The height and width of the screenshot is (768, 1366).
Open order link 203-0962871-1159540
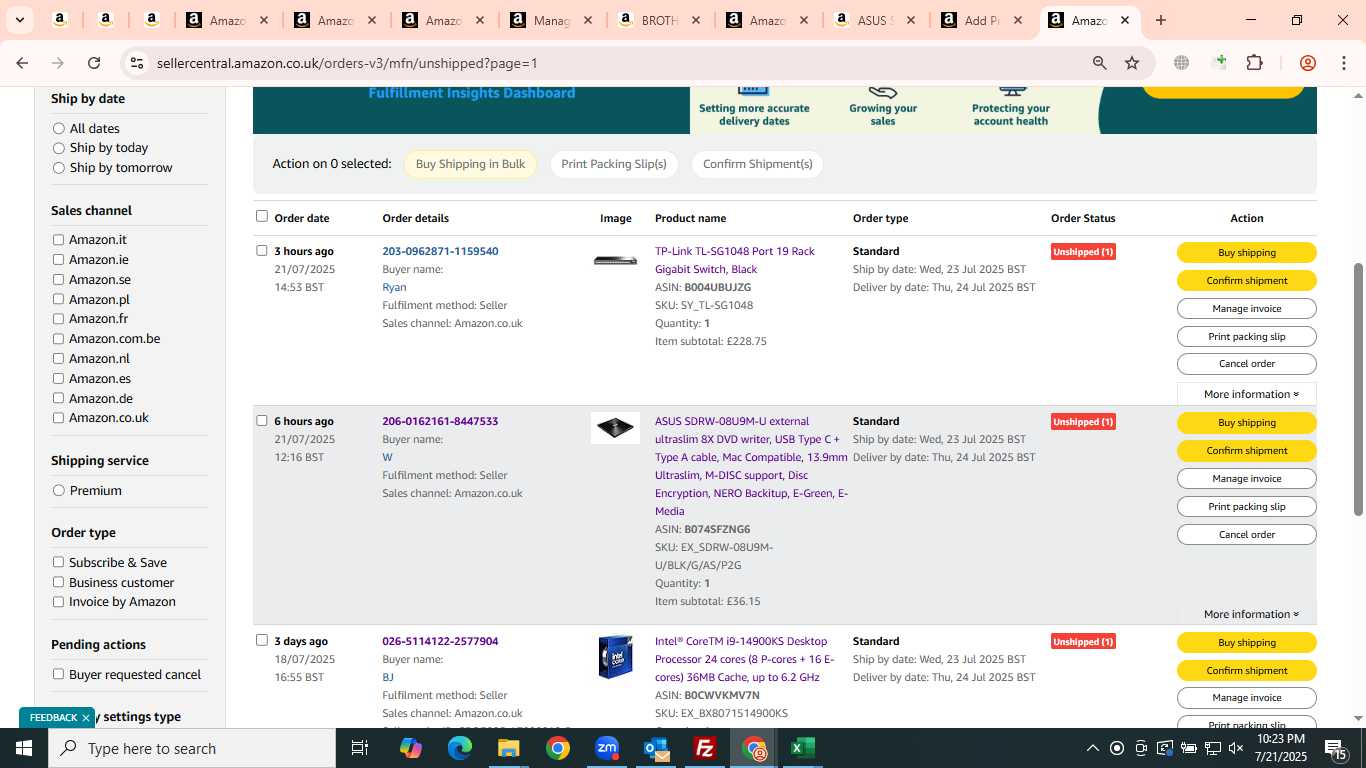click(440, 251)
